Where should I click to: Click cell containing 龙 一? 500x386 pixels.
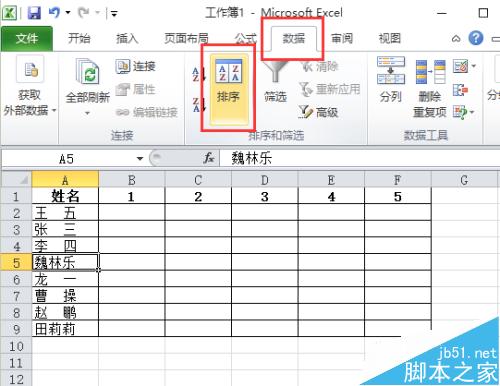pos(65,279)
